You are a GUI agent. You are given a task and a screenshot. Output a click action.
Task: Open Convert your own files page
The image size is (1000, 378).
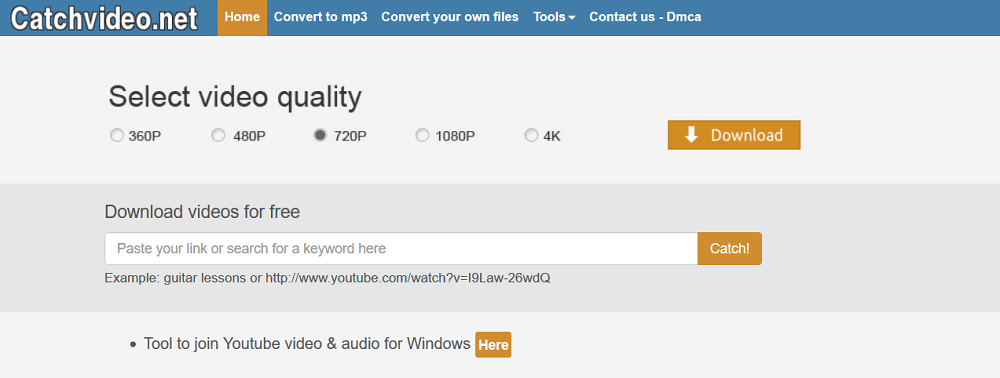coord(450,17)
